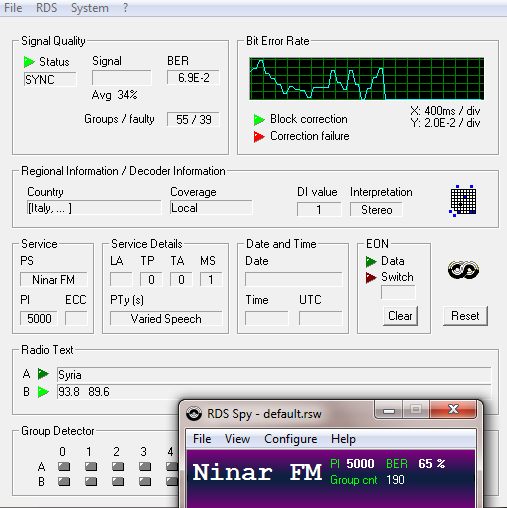This screenshot has height=508, width=507.
Task: Click the empty LA field
Action: click(x=121, y=279)
